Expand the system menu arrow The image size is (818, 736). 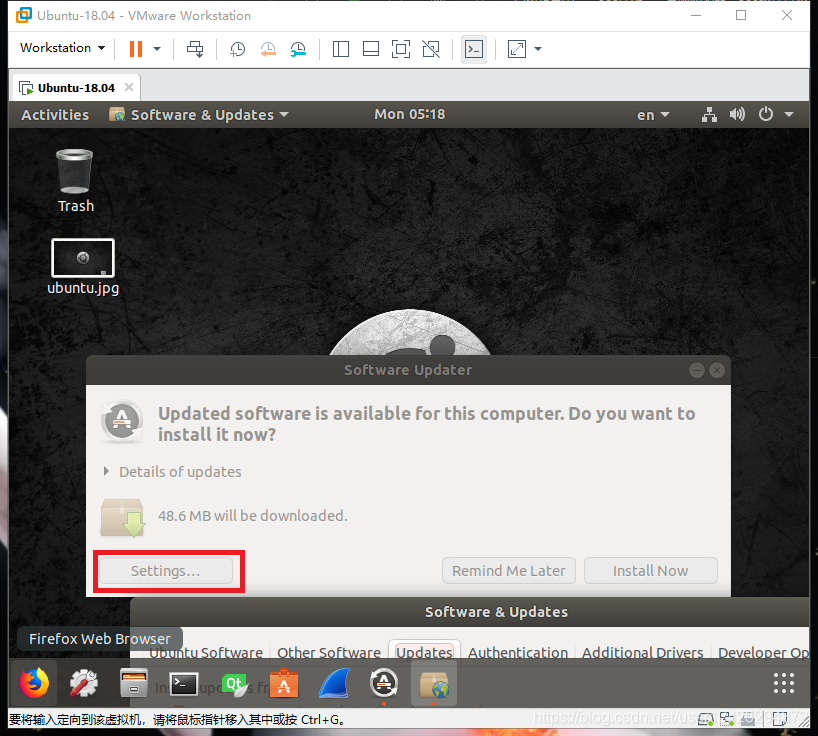(x=789, y=114)
